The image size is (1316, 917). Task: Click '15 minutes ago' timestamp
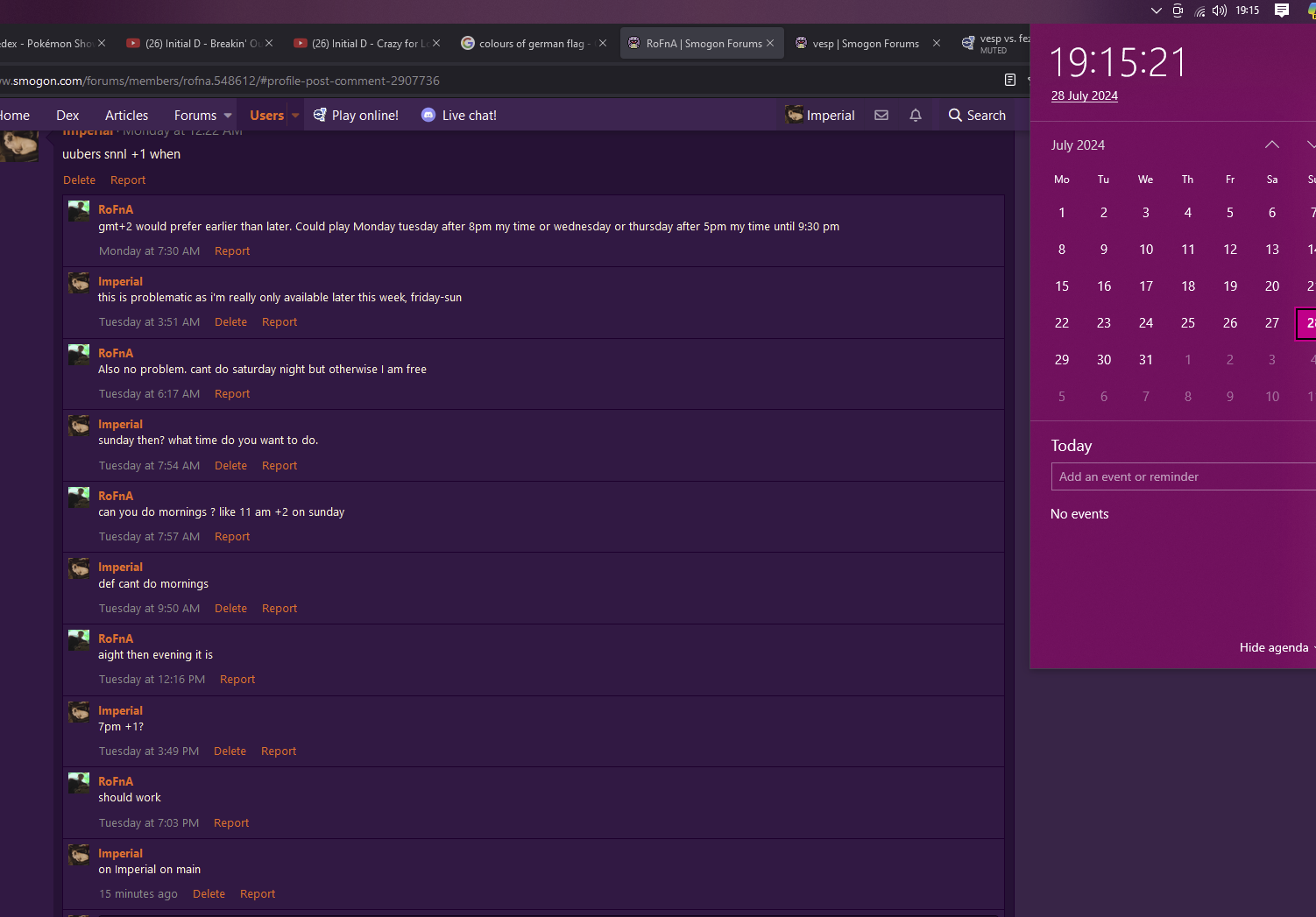pos(138,893)
